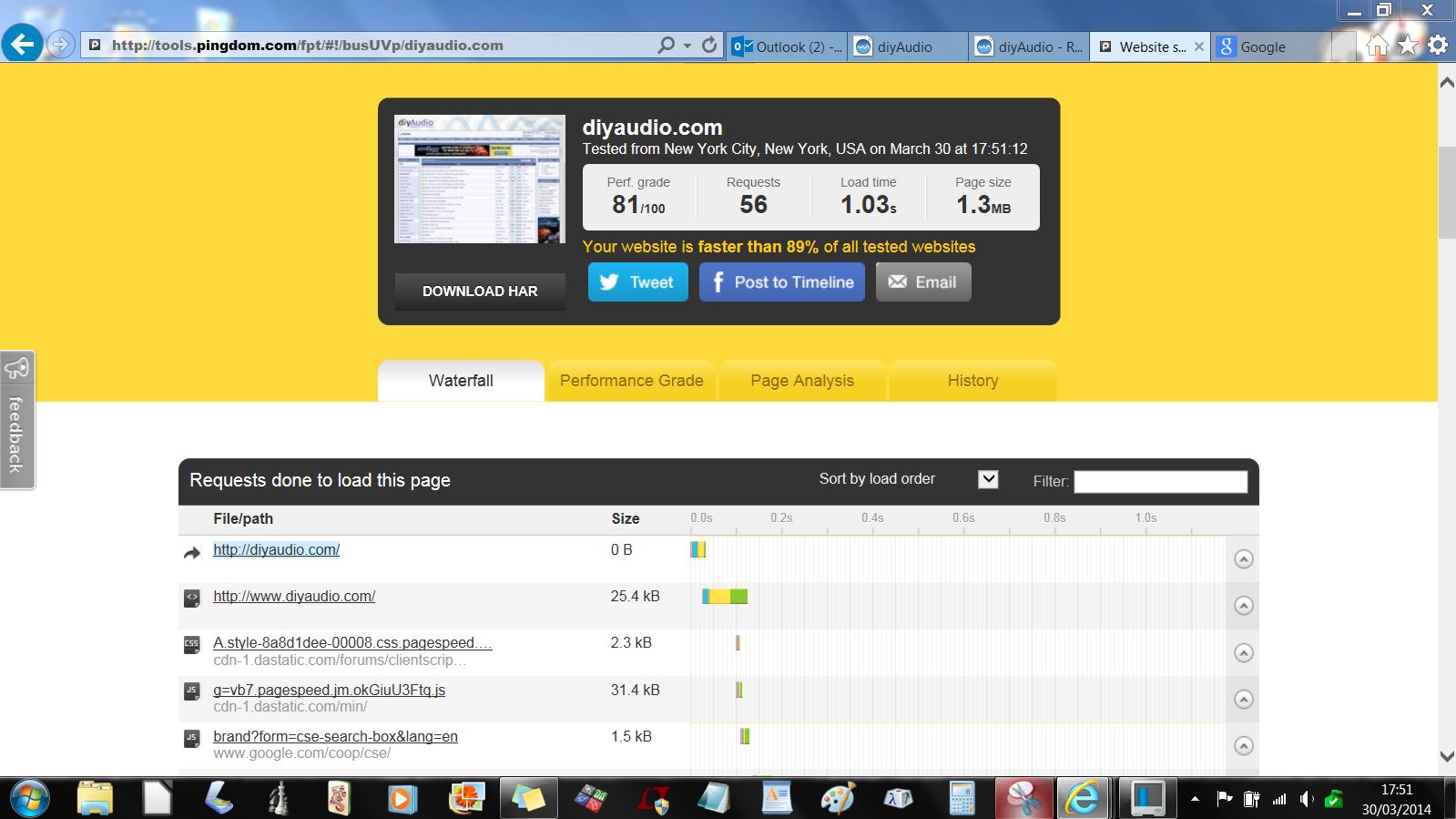Expand details for http://diyaudio.com/ row
This screenshot has width=1456, height=819.
click(x=1243, y=558)
